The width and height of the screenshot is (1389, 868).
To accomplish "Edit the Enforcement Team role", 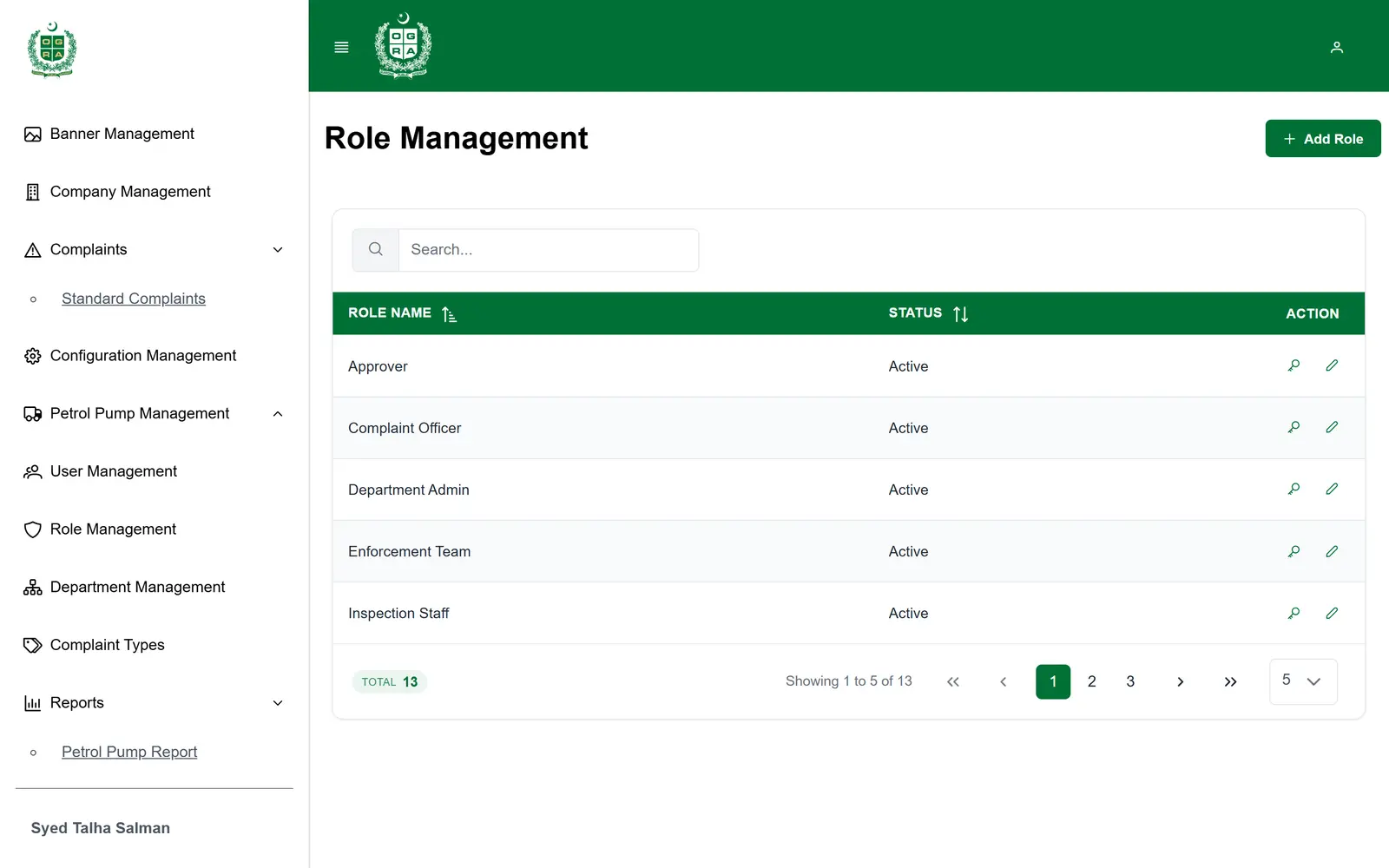I will [x=1332, y=551].
